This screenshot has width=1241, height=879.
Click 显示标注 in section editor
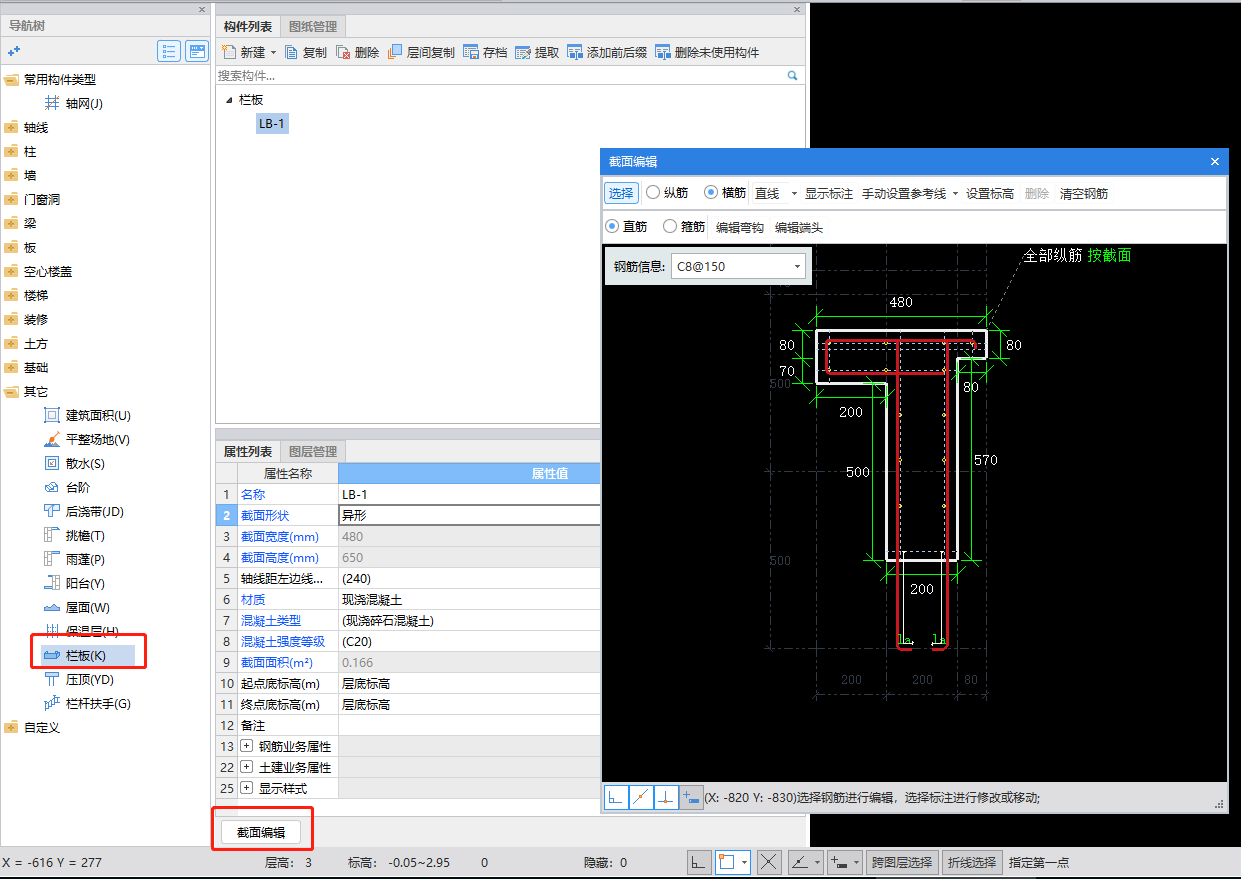pyautogui.click(x=829, y=193)
